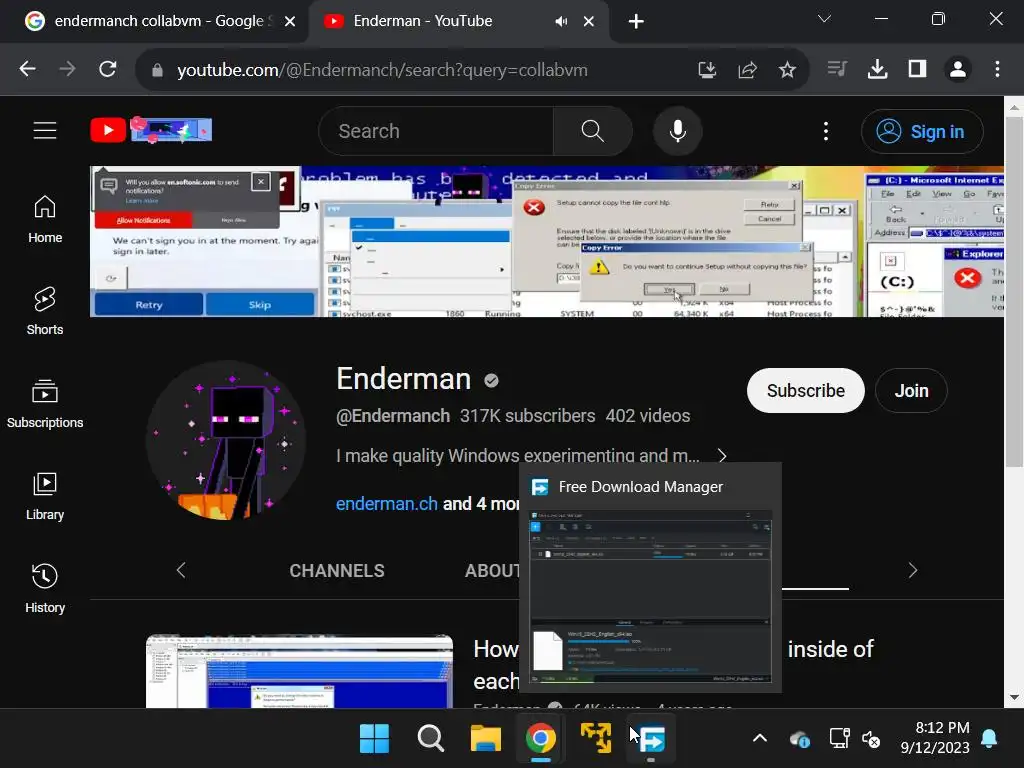Open YouTube settings three-dot menu

click(x=826, y=131)
